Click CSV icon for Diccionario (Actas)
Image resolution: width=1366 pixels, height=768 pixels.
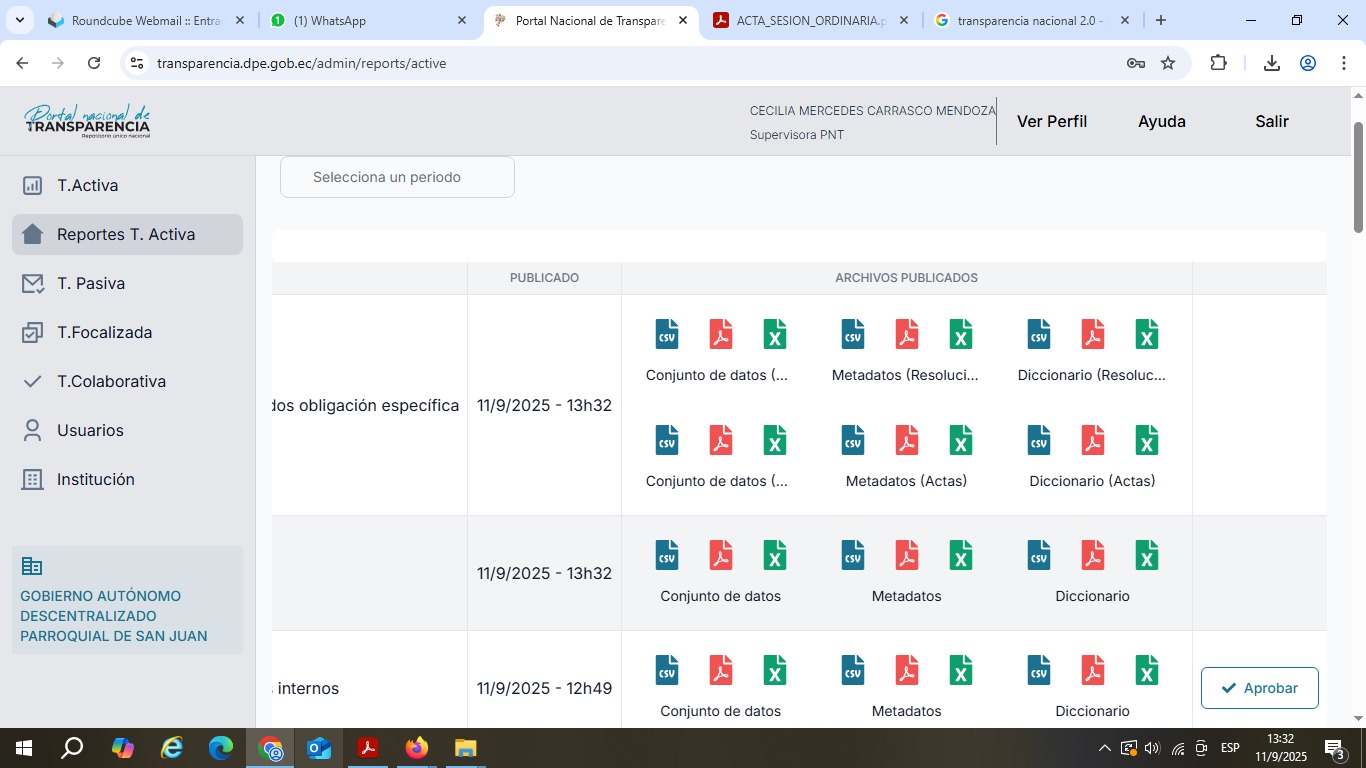click(1039, 440)
